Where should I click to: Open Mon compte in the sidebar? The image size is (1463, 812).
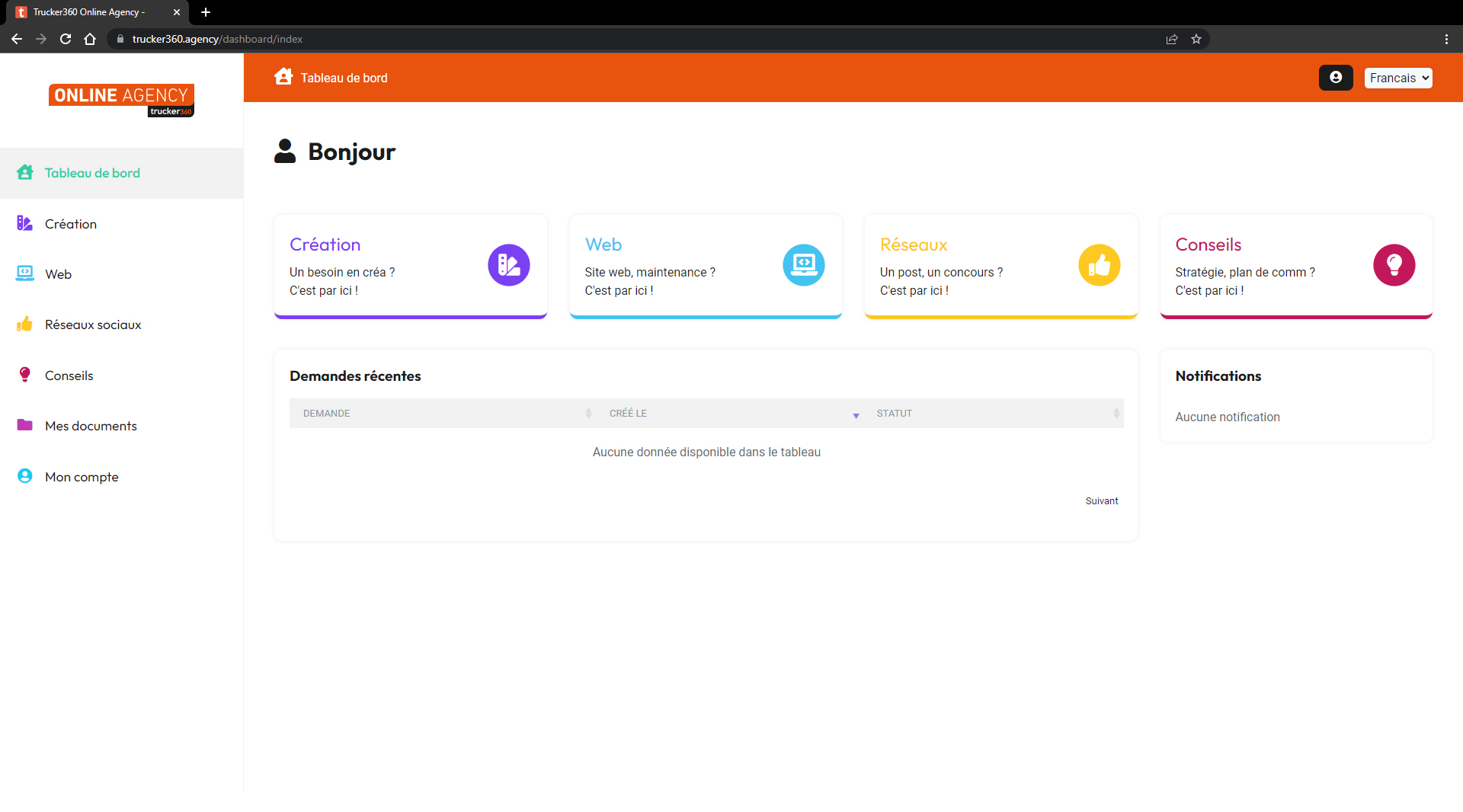pyautogui.click(x=122, y=477)
